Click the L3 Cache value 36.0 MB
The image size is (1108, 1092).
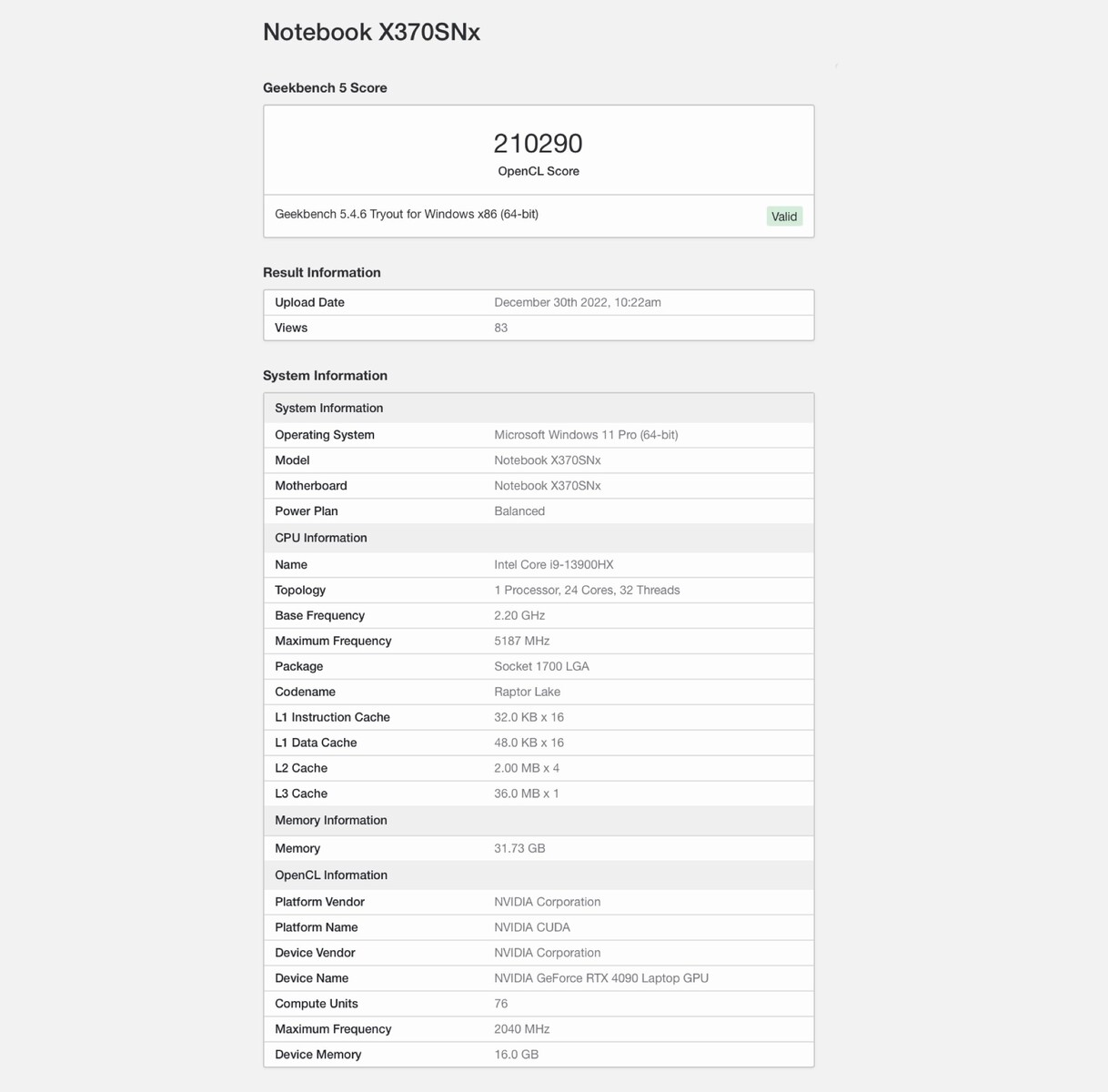[527, 794]
